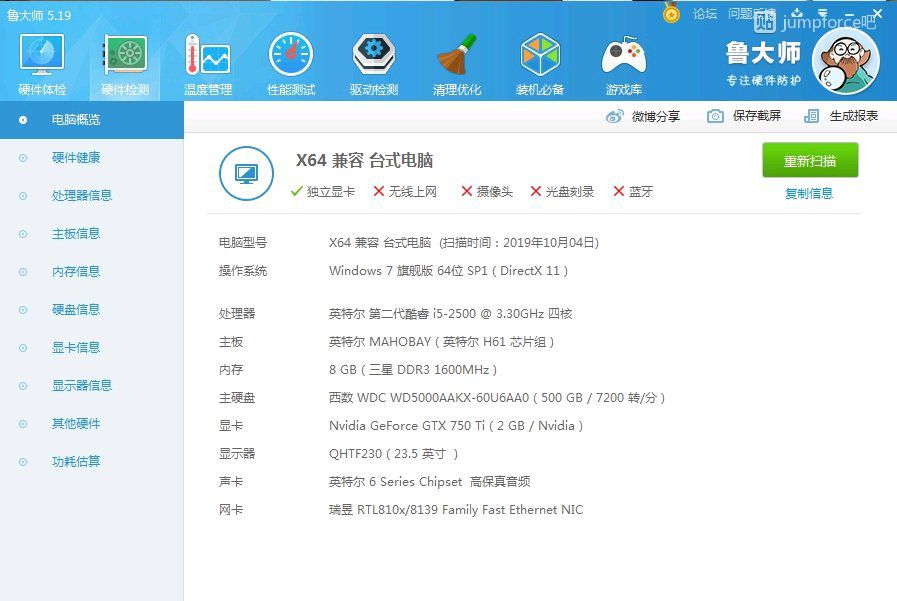Click 'Windows 7 旗舰版 64位 SP1' value
This screenshot has height=601, width=897.
point(408,270)
